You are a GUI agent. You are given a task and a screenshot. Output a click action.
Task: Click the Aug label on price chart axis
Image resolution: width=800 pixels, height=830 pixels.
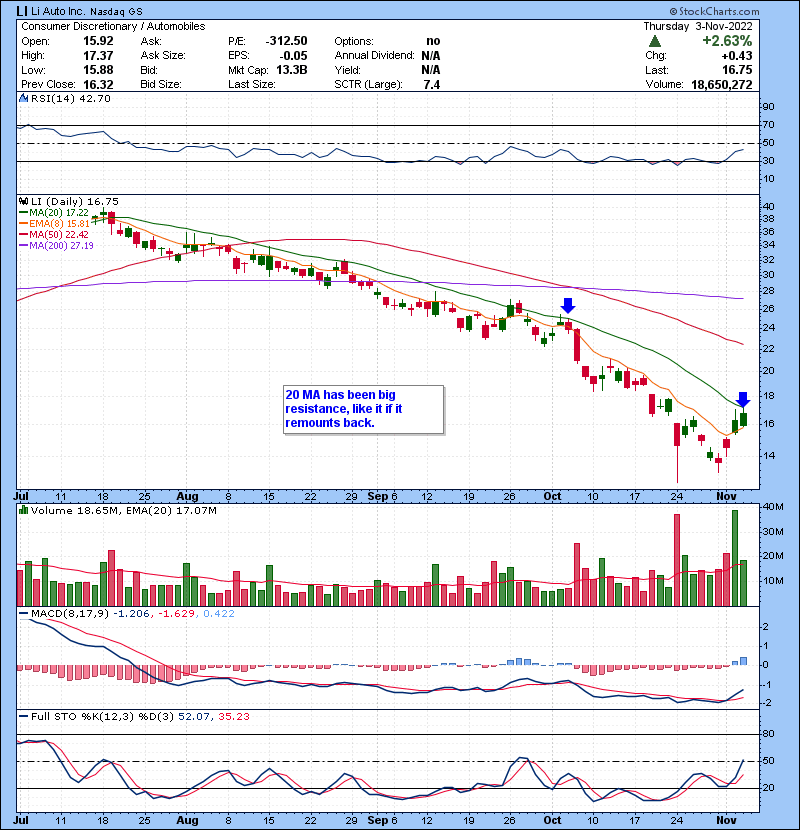187,497
